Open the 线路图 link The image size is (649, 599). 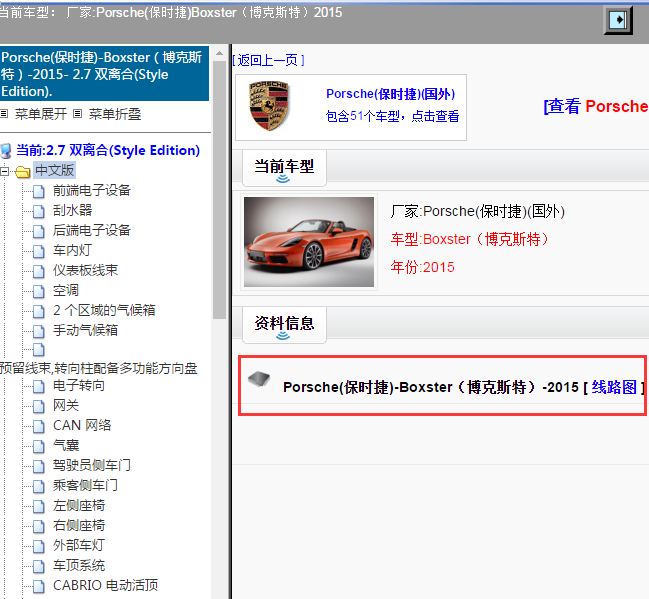pyautogui.click(x=614, y=387)
